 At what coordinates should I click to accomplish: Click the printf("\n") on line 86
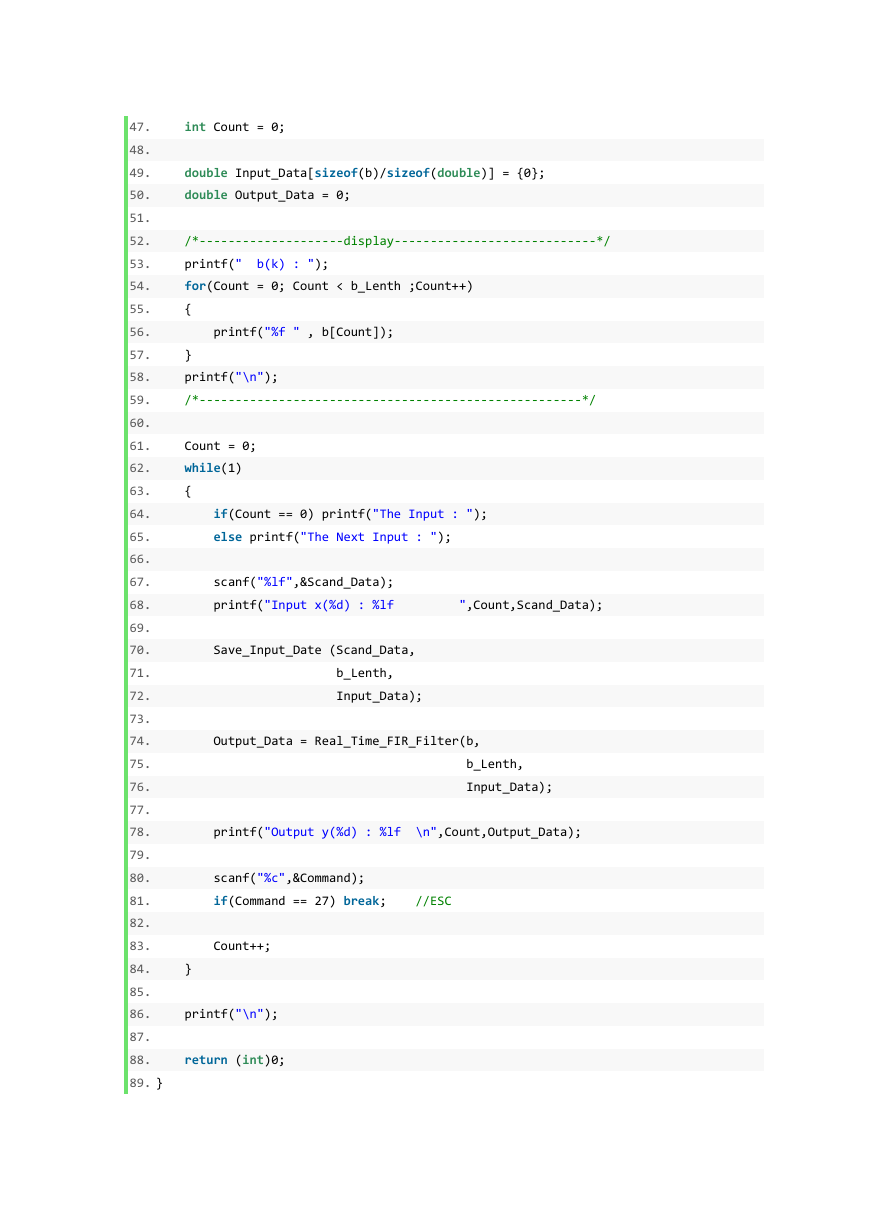(231, 1014)
